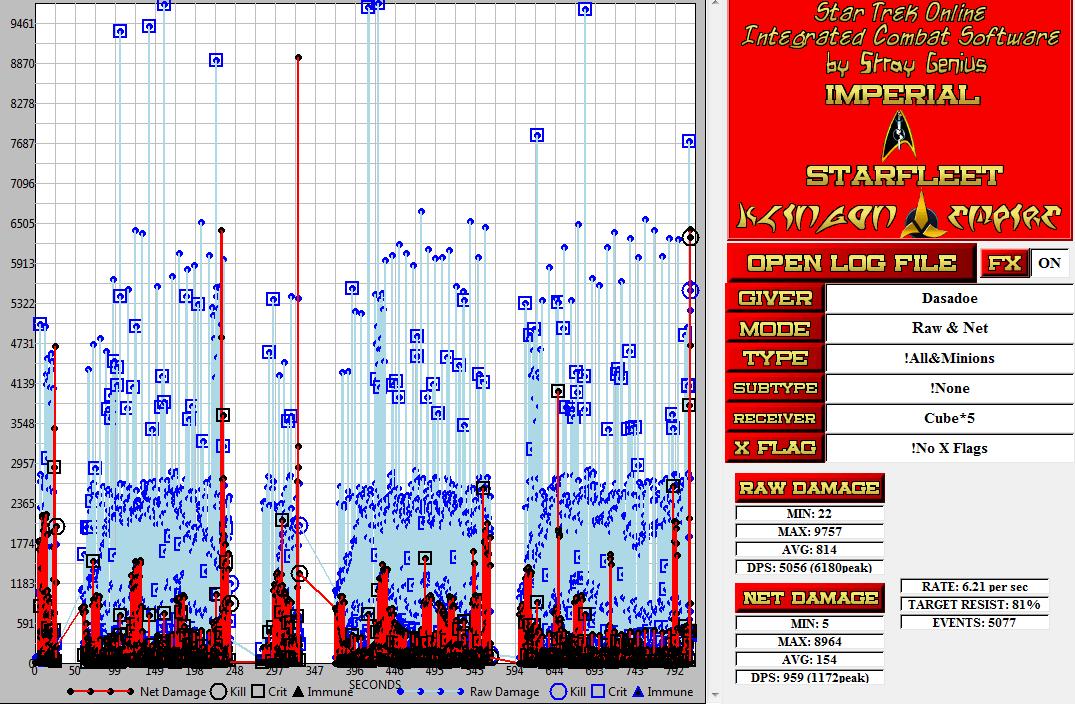The width and height of the screenshot is (1075, 704).
Task: Click the SECONDS axis label
Action: point(374,684)
